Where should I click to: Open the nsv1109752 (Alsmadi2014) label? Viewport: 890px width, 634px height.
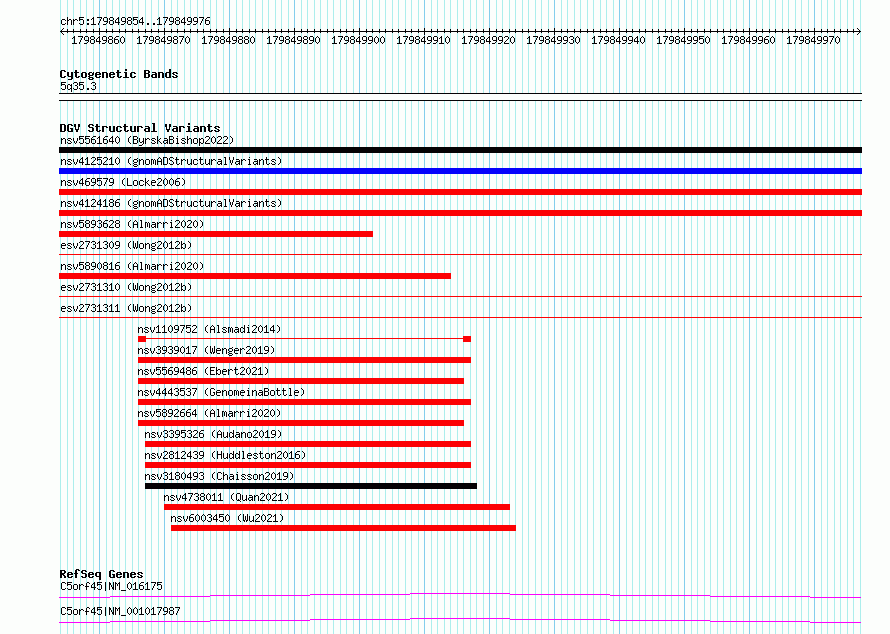[x=209, y=329]
